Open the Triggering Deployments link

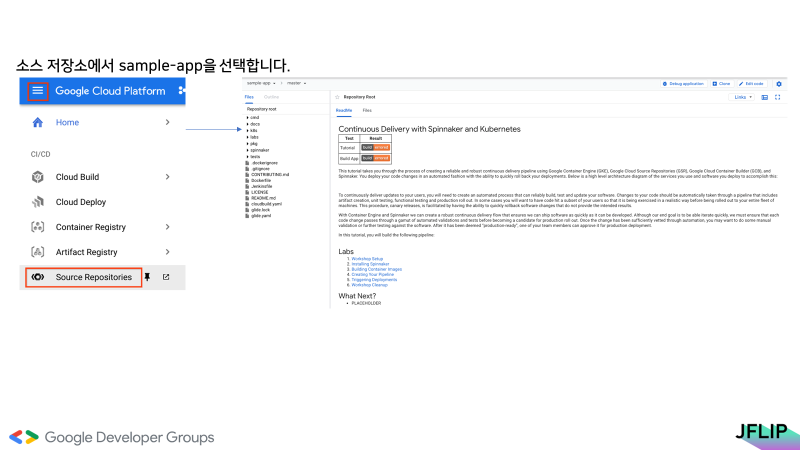pos(374,280)
